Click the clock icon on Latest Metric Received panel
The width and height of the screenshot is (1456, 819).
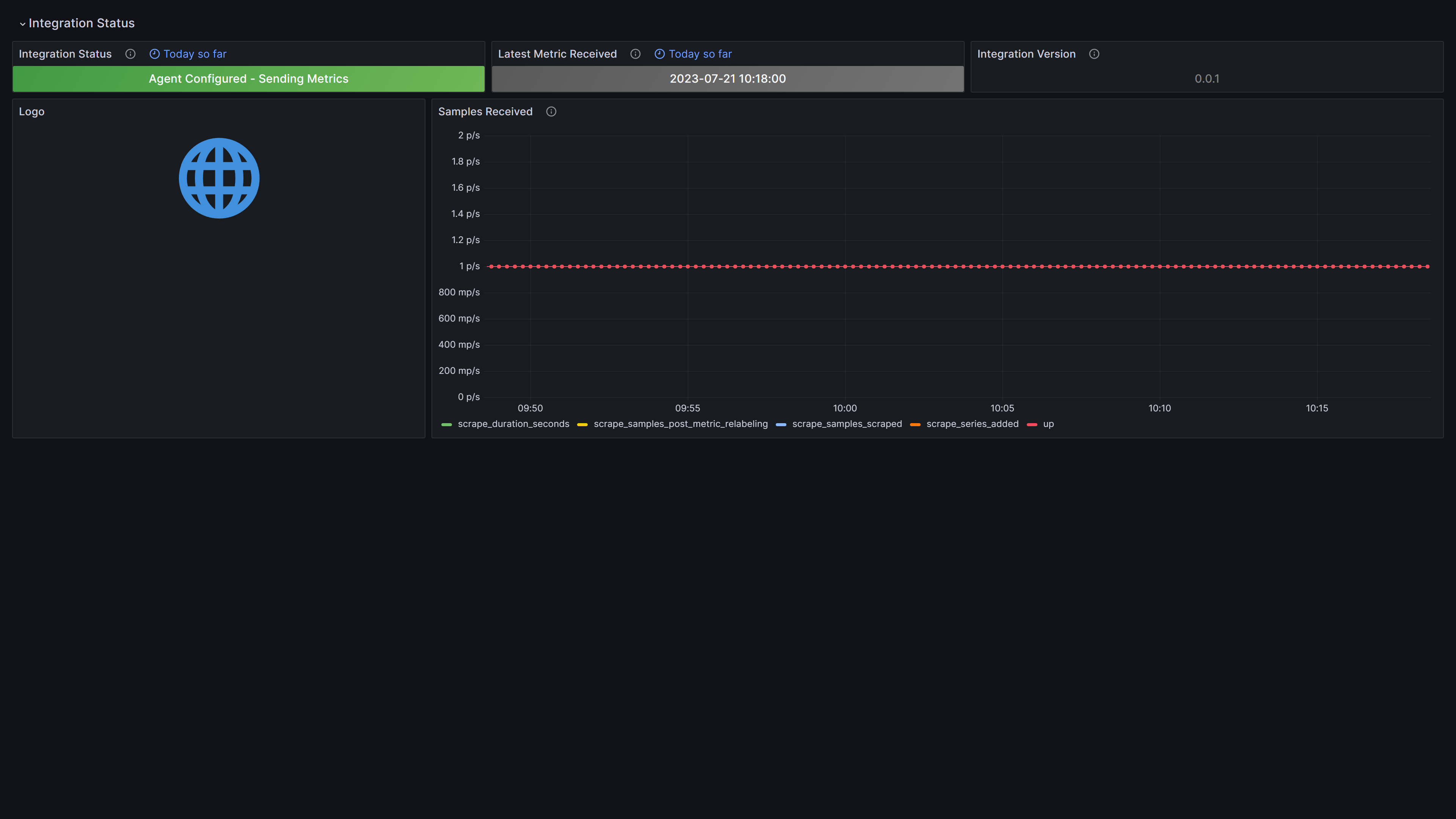tap(660, 54)
